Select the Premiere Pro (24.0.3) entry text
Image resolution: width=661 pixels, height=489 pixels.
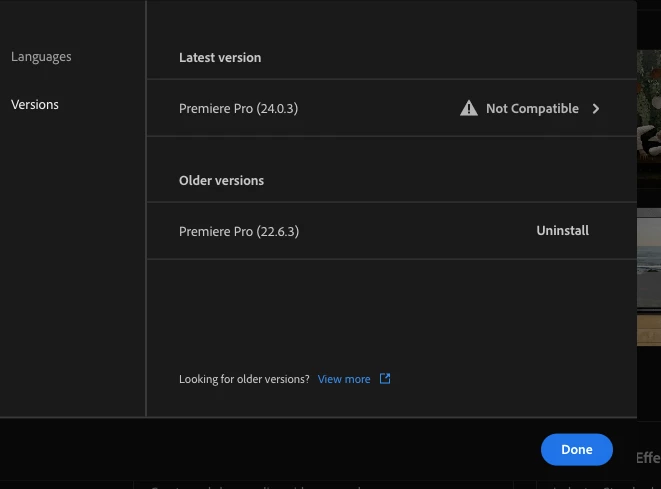[239, 109]
